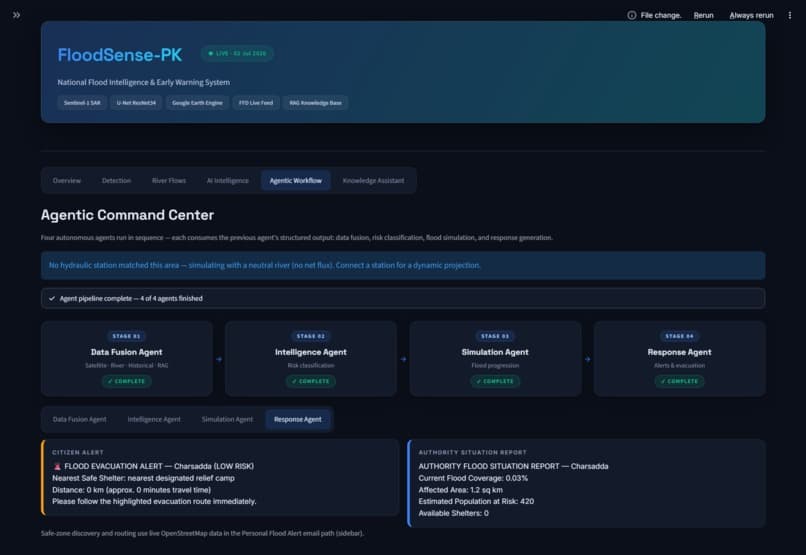
Task: Click Affected Area 1.2 sq km line
Action: 461,490
